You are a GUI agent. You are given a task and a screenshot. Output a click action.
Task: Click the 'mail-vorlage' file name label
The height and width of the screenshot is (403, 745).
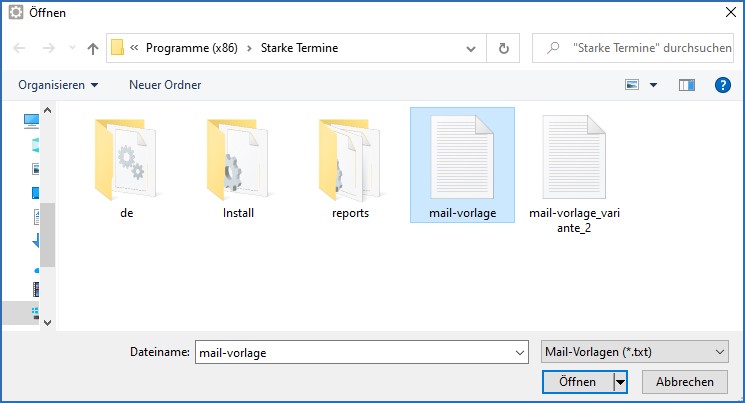tap(462, 213)
